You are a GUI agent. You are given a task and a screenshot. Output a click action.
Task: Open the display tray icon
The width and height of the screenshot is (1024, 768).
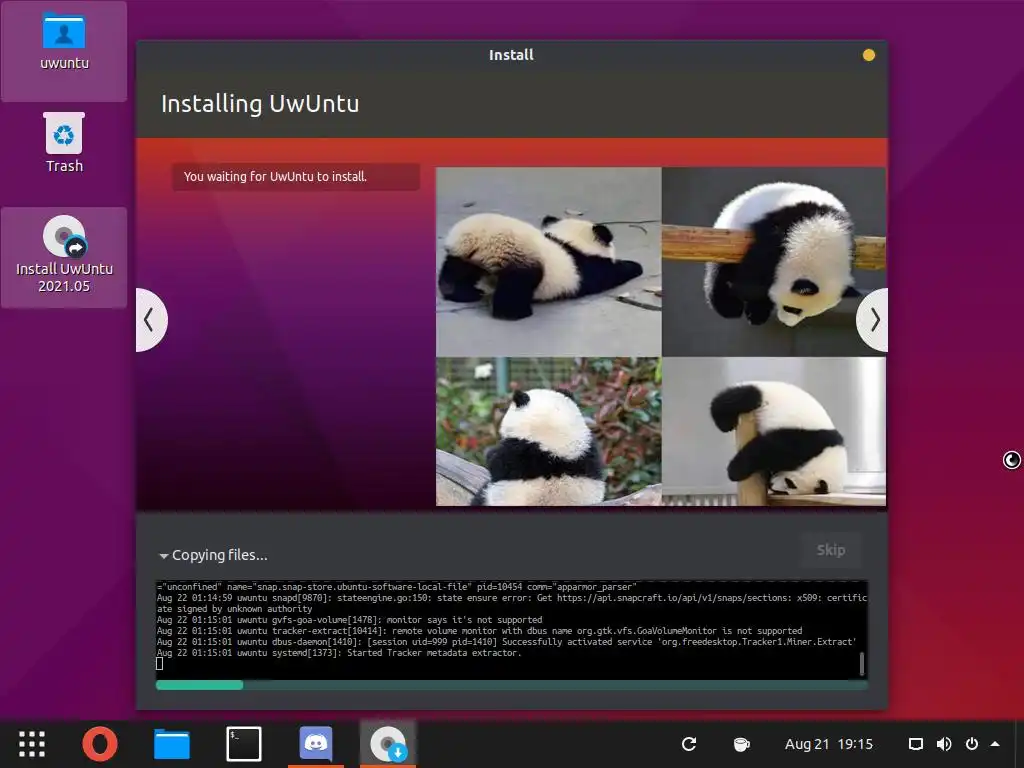click(916, 744)
